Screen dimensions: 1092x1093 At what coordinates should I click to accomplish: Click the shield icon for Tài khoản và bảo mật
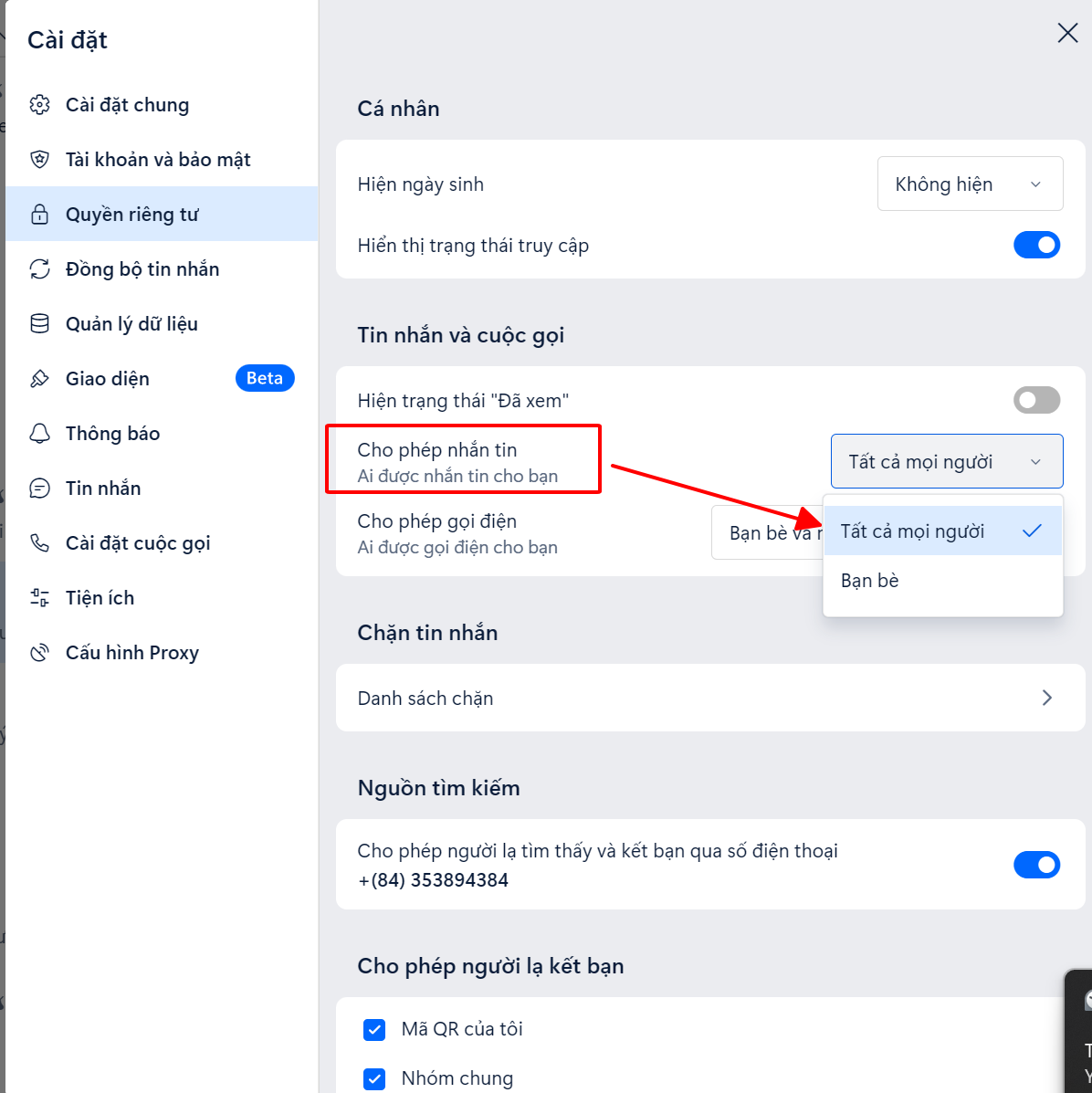pos(40,160)
